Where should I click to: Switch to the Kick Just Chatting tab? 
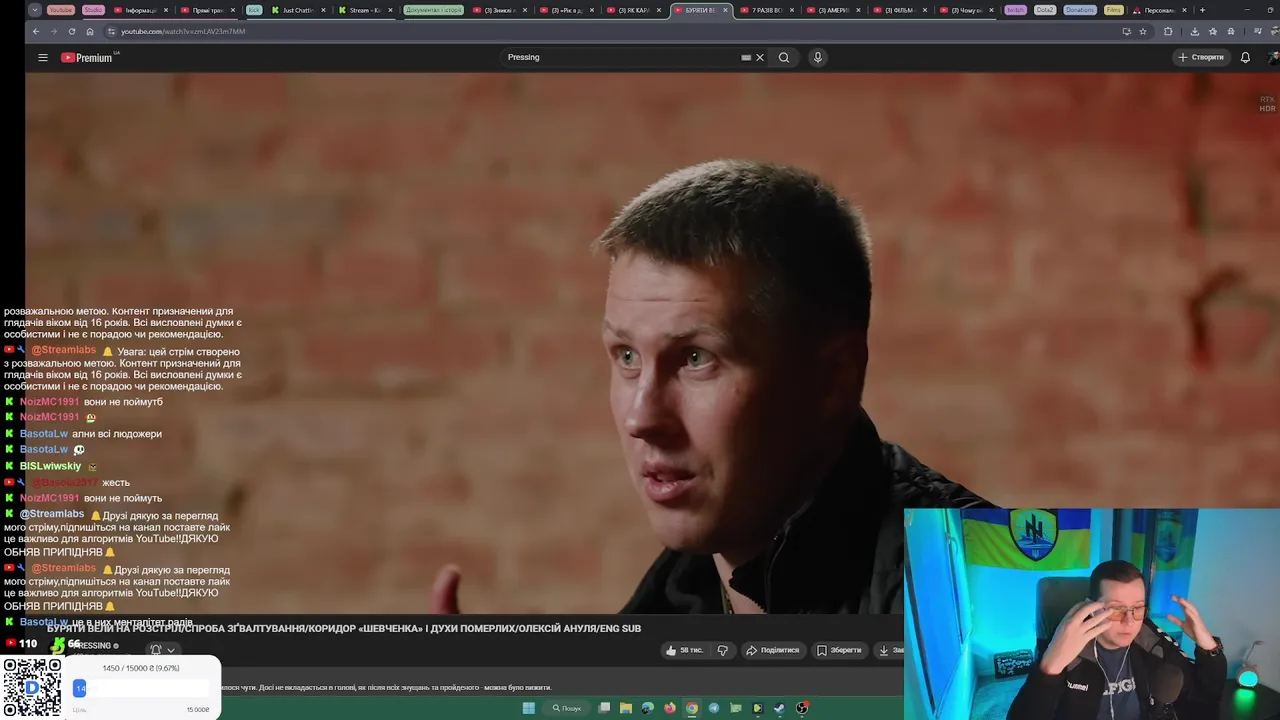(x=298, y=10)
